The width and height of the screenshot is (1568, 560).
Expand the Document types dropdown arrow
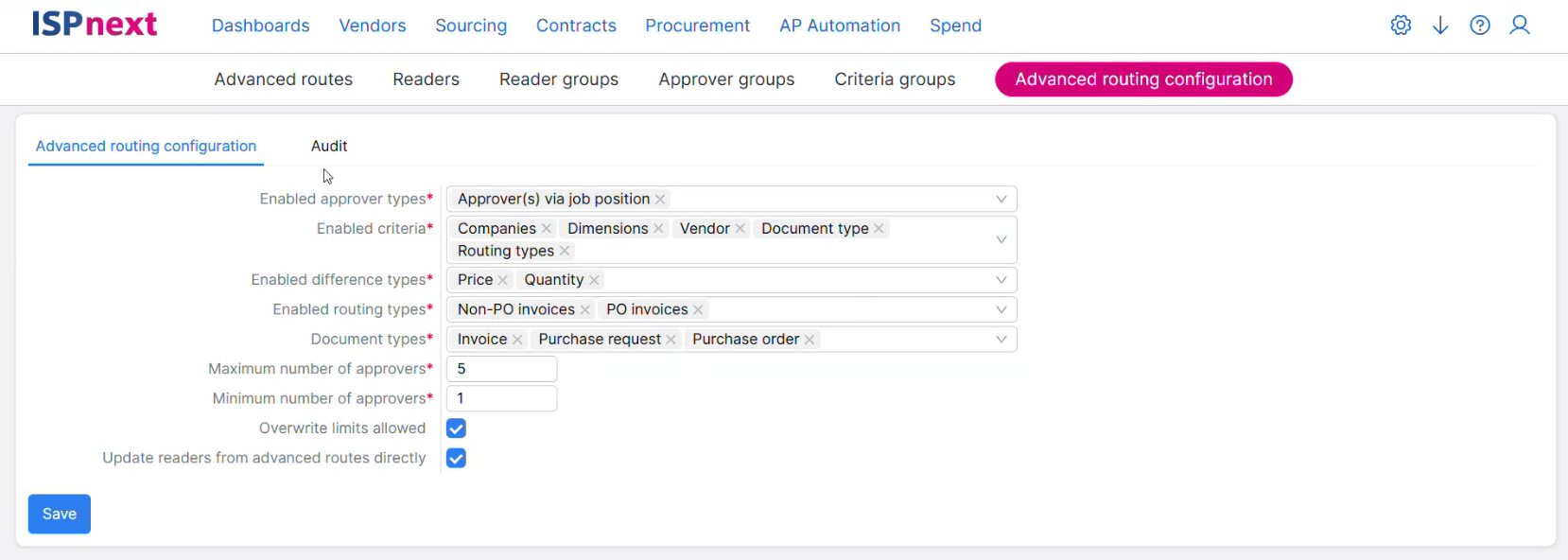coord(1001,340)
